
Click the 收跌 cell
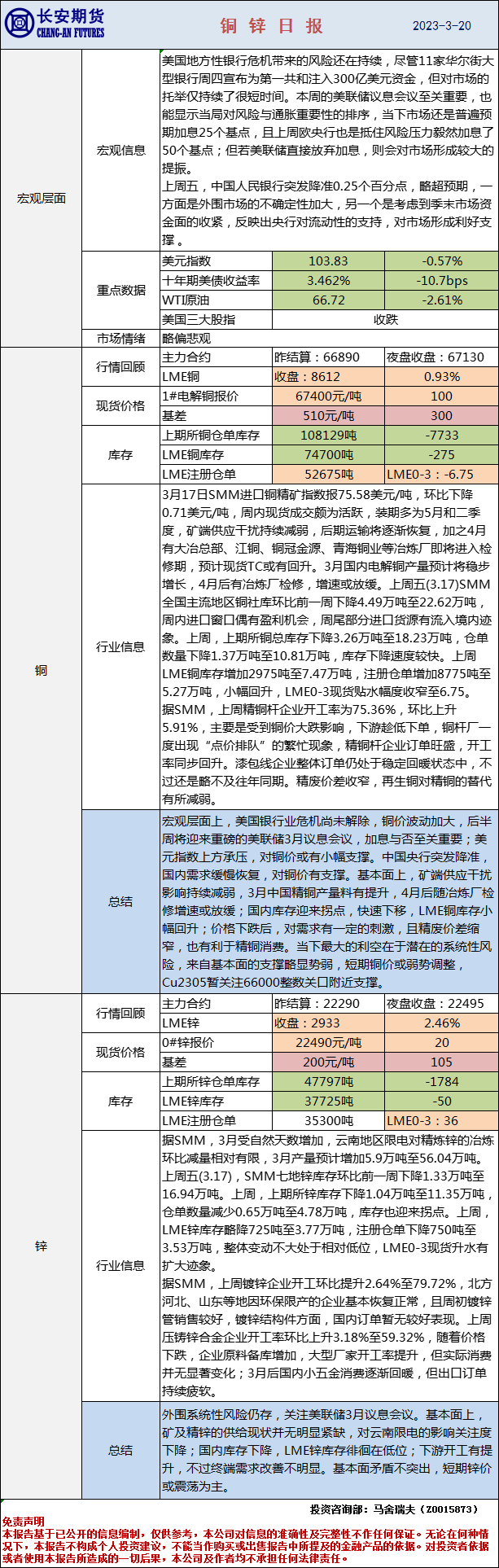coord(385,319)
